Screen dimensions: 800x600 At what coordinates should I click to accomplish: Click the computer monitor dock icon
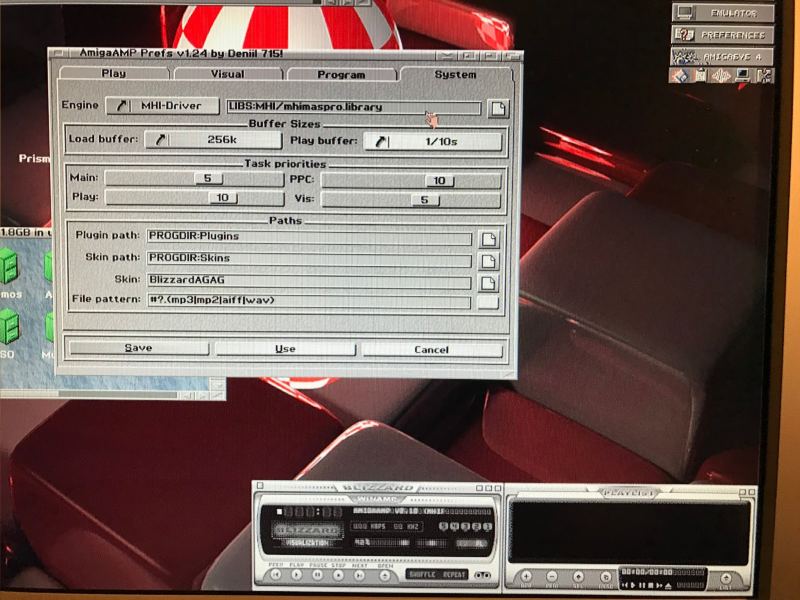pos(743,76)
